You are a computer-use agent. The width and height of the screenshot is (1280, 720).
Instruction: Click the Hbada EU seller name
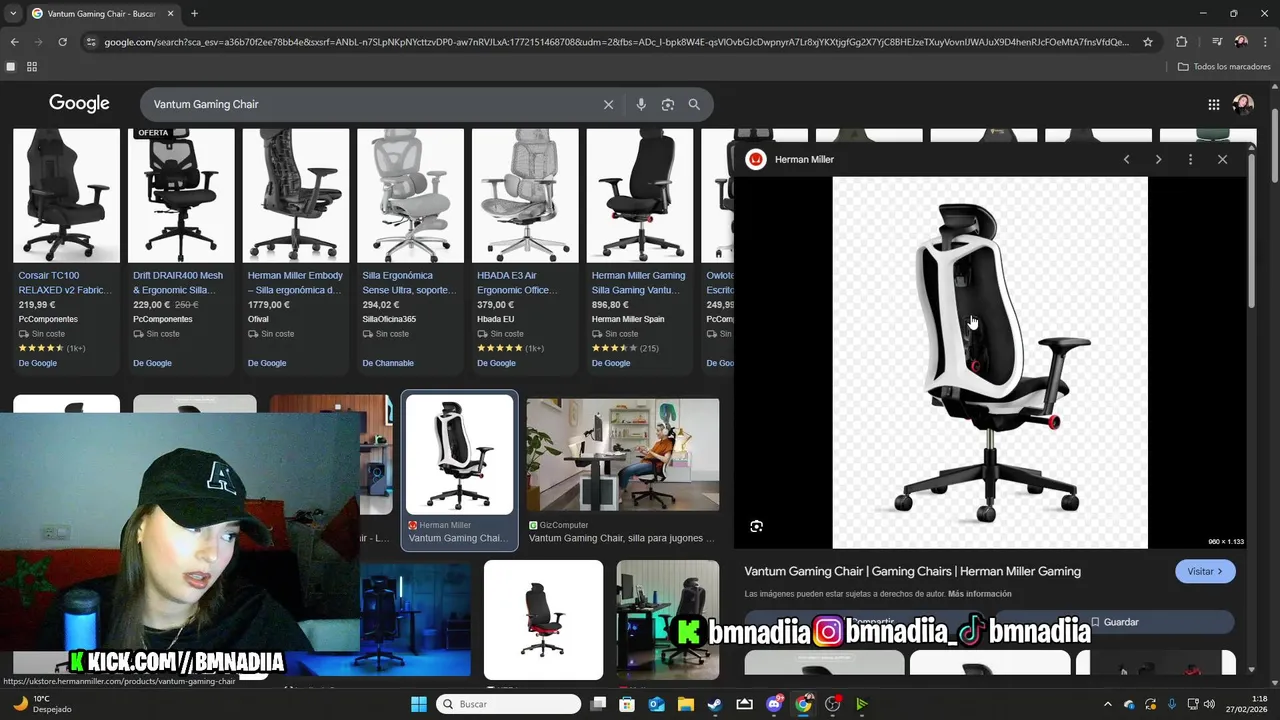496,319
